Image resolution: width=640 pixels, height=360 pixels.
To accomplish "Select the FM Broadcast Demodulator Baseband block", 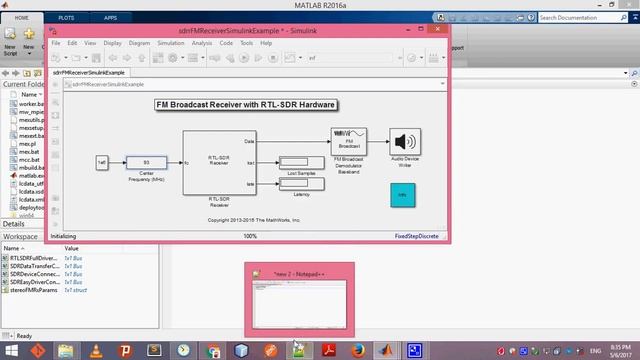I will pyautogui.click(x=349, y=142).
